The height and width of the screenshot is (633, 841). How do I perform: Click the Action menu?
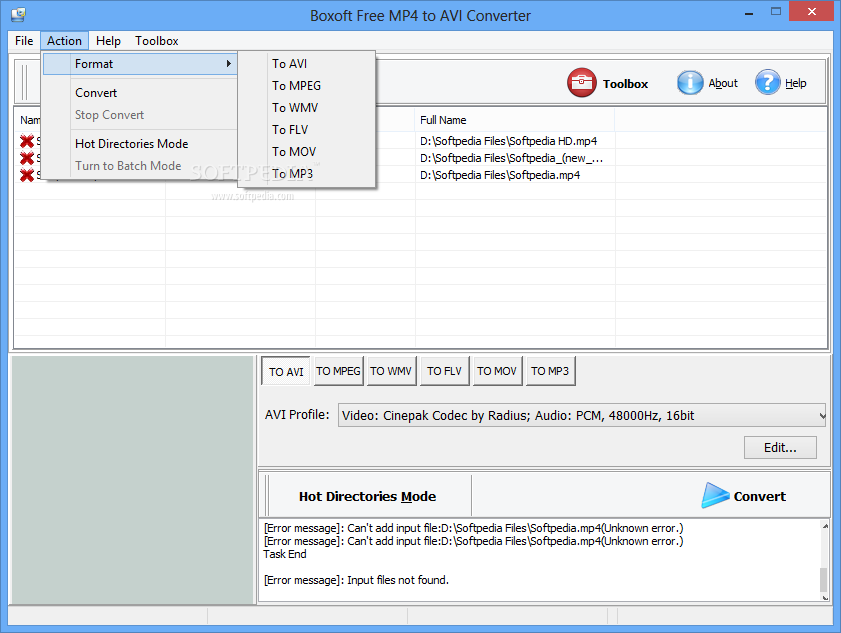[x=64, y=41]
